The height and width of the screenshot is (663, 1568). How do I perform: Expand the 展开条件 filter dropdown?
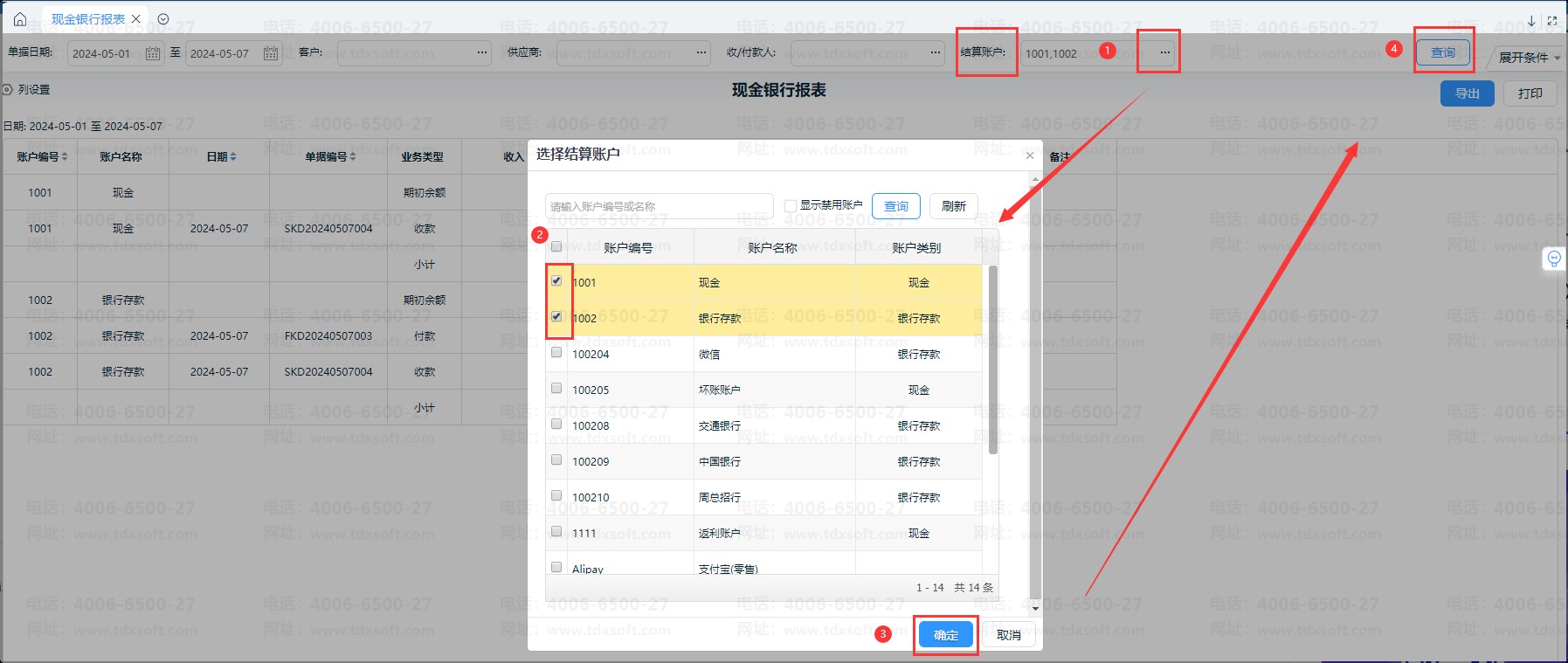pyautogui.click(x=1529, y=58)
